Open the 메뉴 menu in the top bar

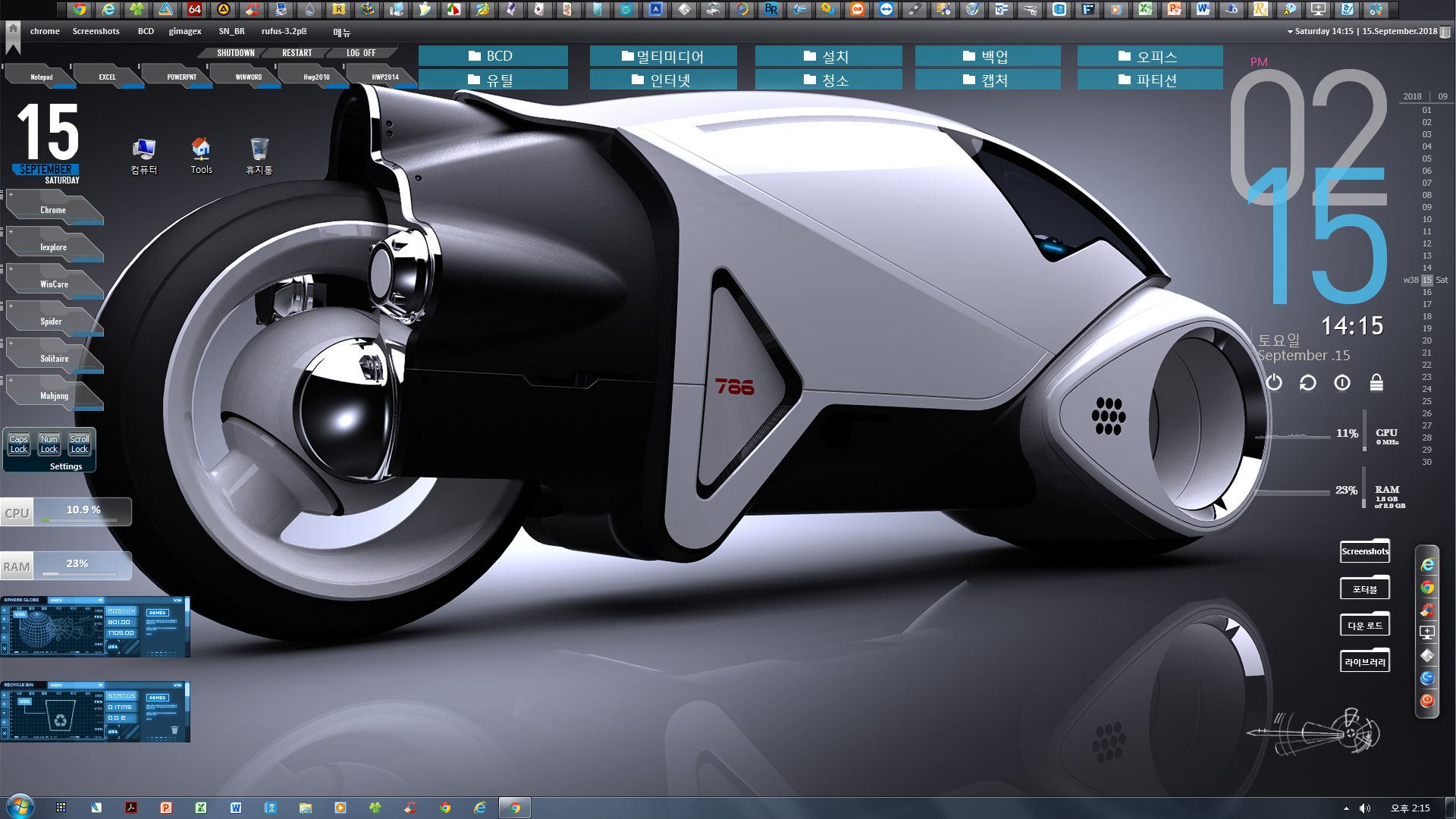click(342, 32)
